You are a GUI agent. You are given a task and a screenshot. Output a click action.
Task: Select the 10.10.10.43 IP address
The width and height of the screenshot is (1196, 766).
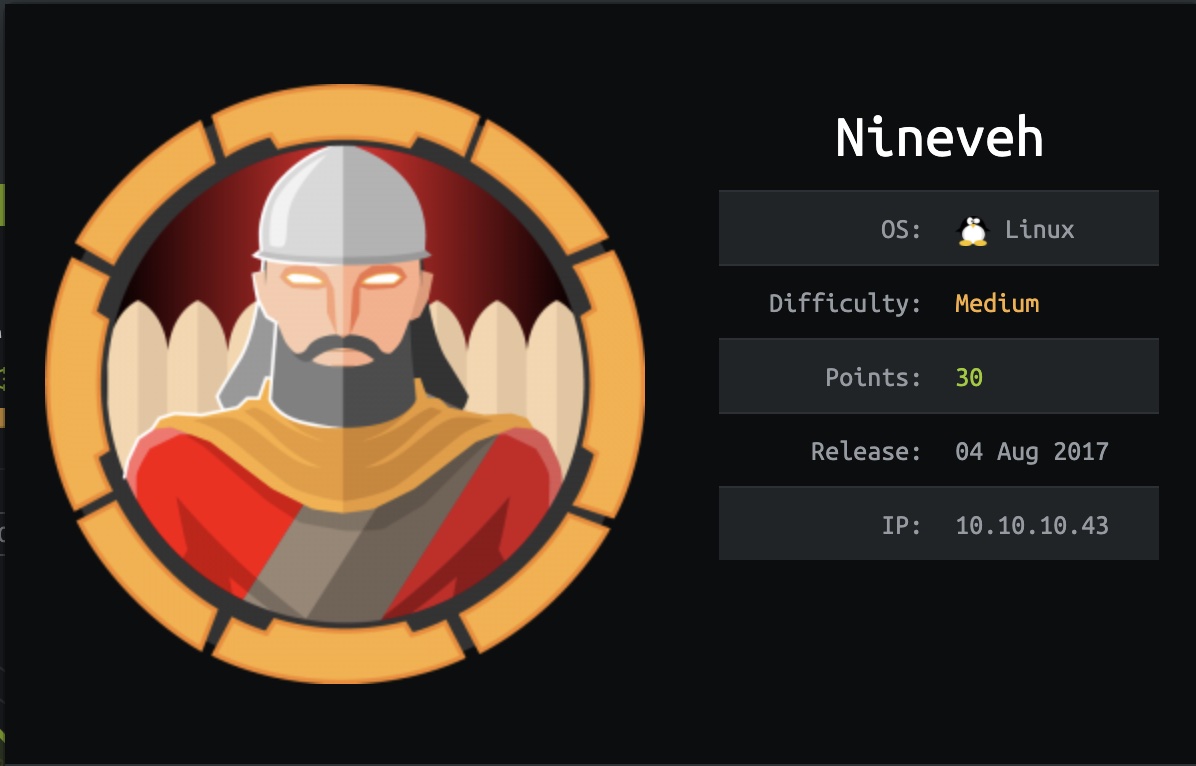1032,526
